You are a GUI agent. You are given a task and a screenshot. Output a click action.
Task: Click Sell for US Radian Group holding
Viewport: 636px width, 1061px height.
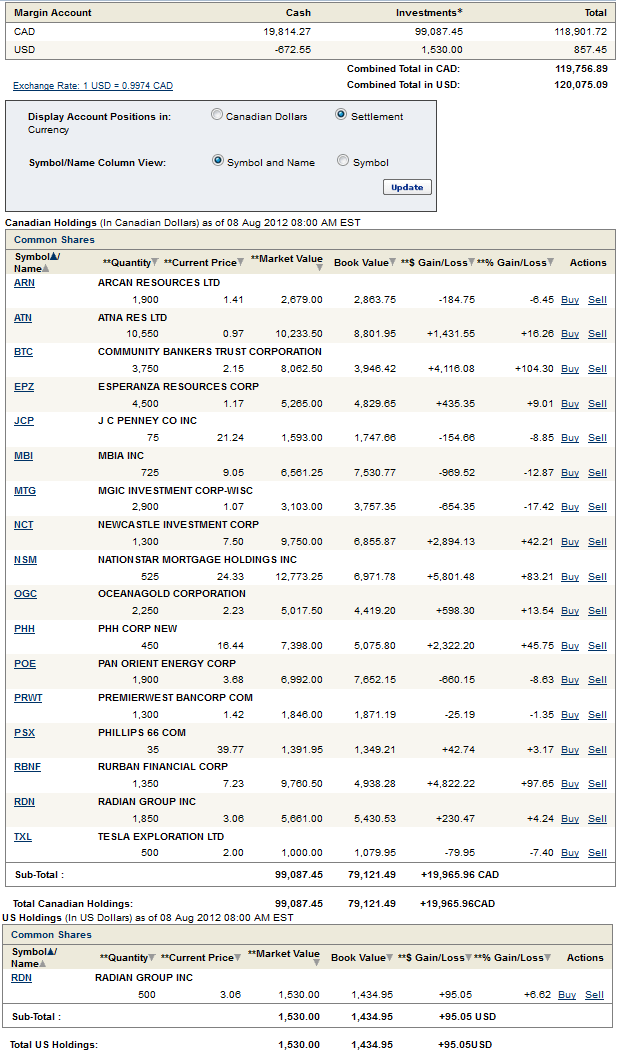[594, 995]
